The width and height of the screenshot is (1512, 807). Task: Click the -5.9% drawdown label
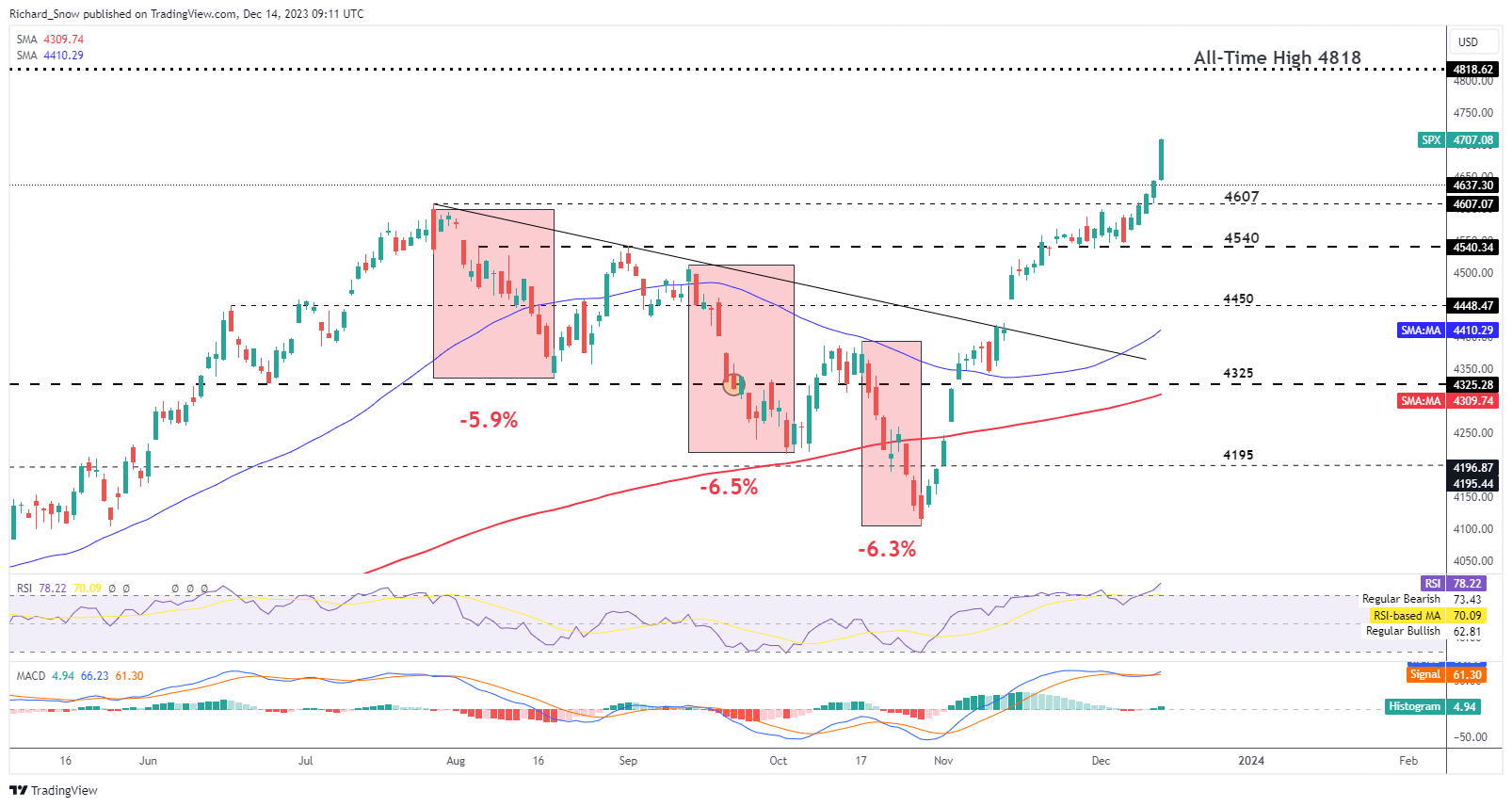pyautogui.click(x=489, y=420)
